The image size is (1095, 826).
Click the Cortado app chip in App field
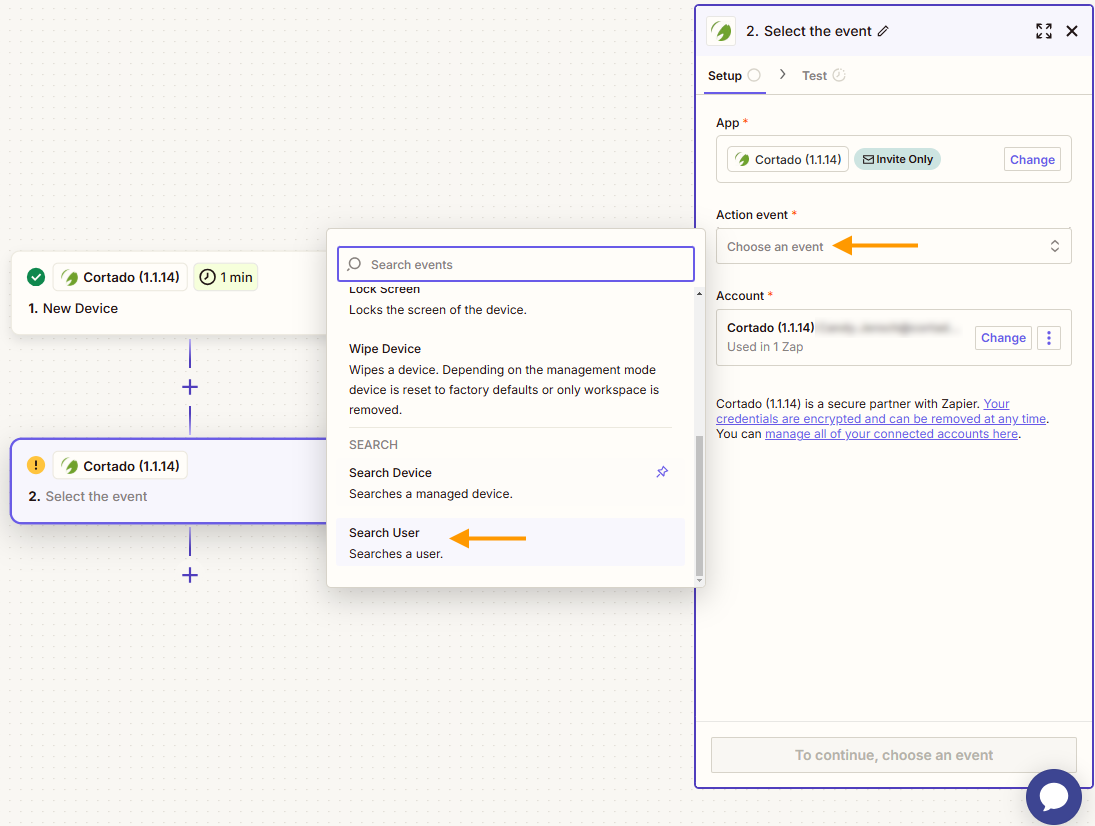pos(788,159)
